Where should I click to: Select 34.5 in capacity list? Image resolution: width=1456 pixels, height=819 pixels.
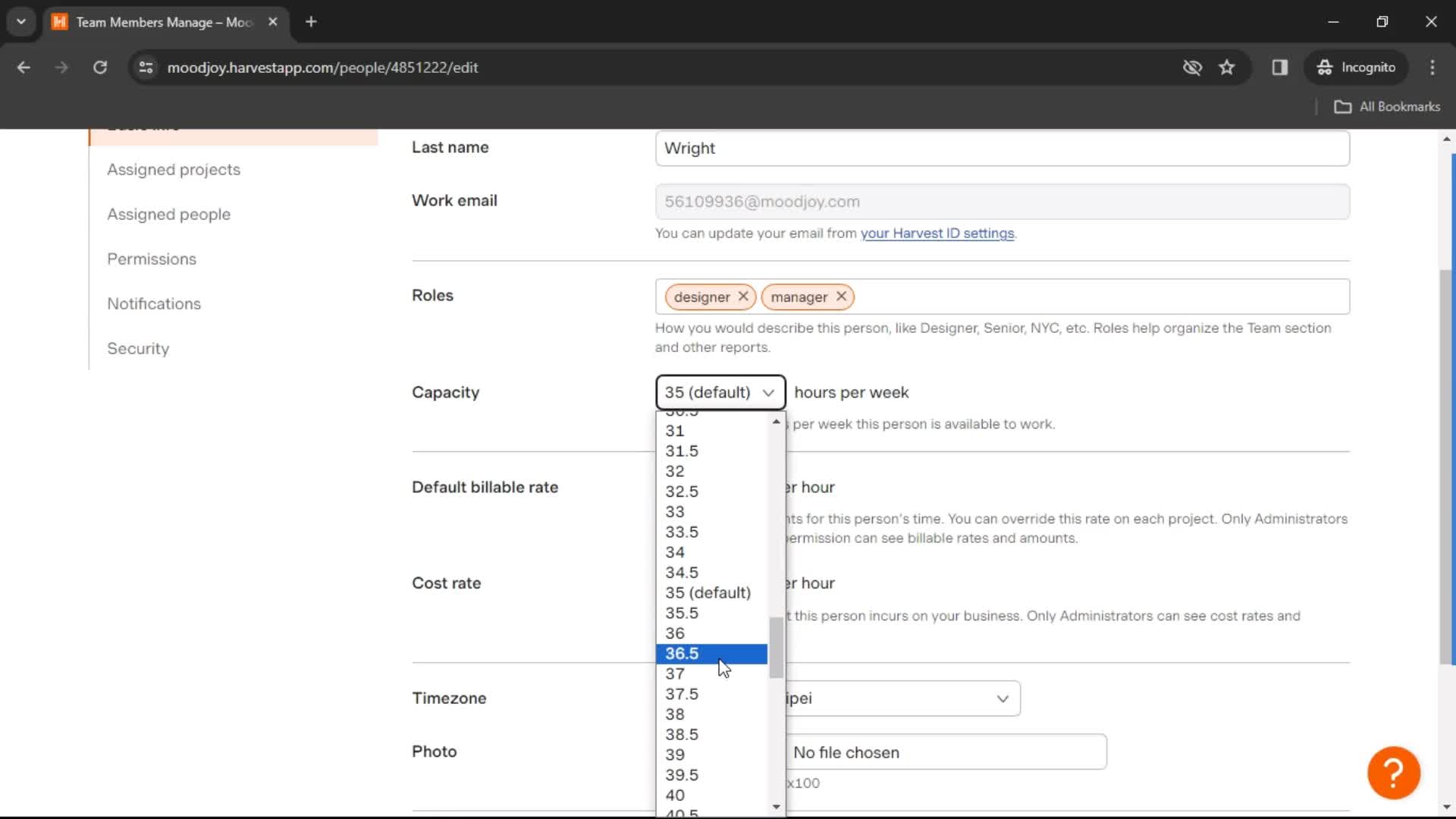point(711,573)
